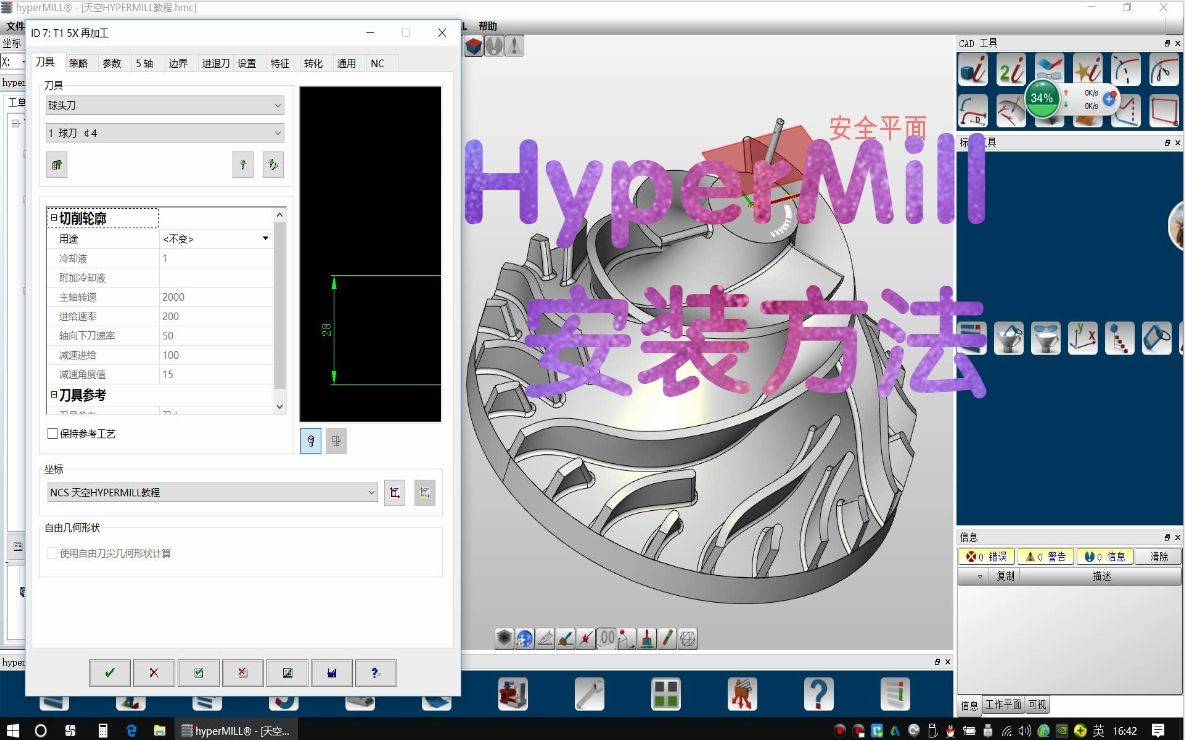Check the 使用自由刀尖几何形状计算 option
Viewport: 1185px width, 740px height.
[x=52, y=551]
